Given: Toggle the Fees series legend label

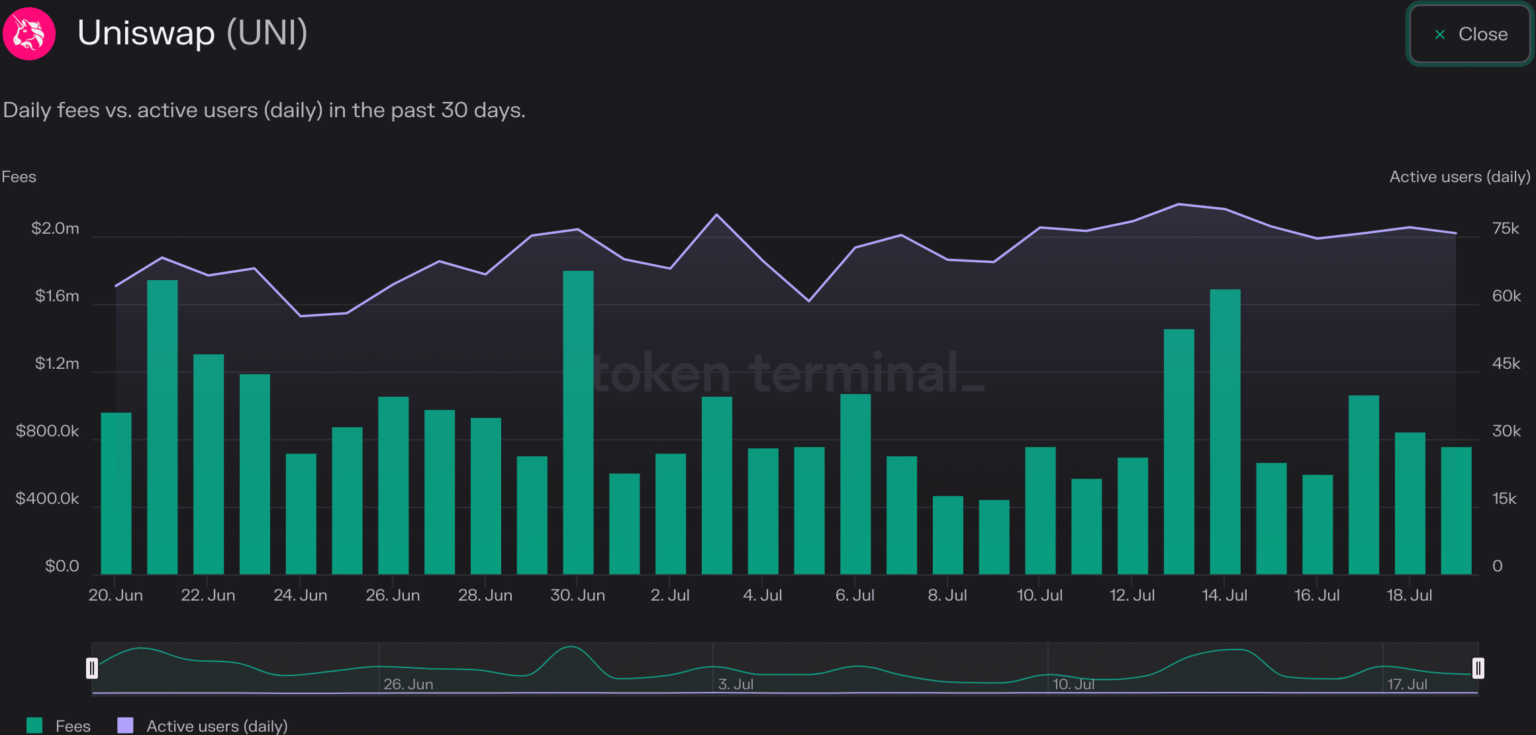Looking at the screenshot, I should pos(73,726).
